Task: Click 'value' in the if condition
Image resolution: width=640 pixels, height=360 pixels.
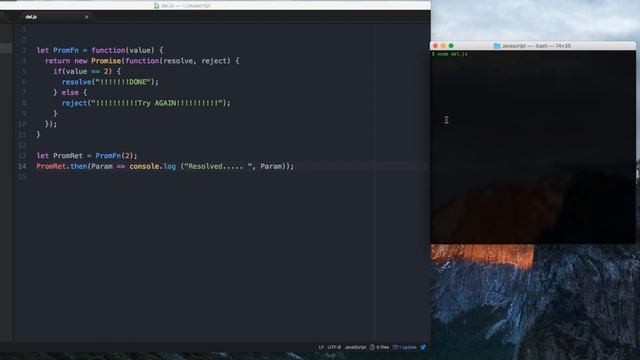Action: pos(76,71)
